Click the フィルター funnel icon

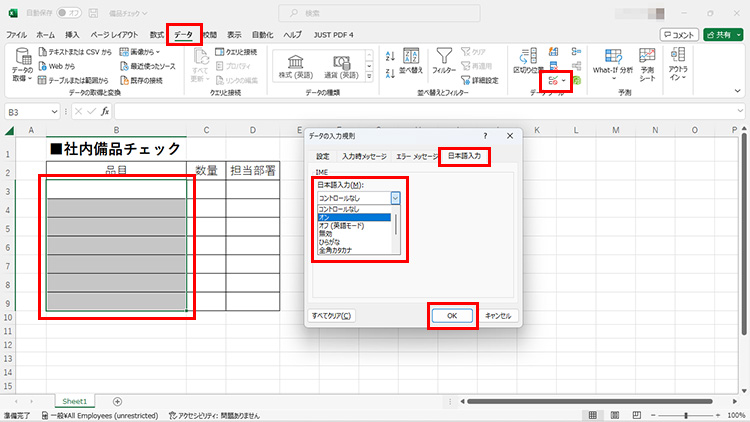pyautogui.click(x=444, y=61)
